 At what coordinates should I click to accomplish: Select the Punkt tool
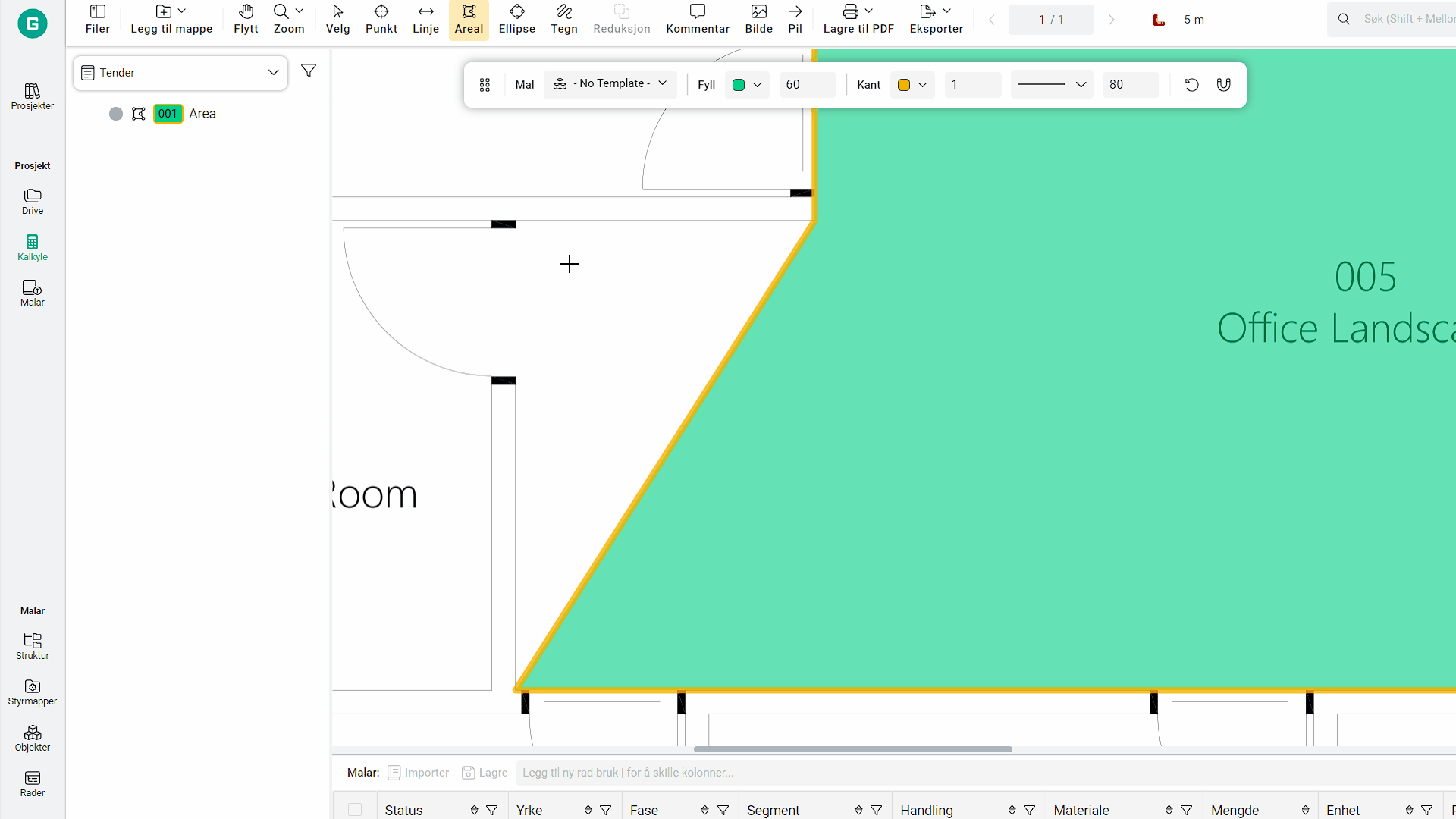click(381, 20)
